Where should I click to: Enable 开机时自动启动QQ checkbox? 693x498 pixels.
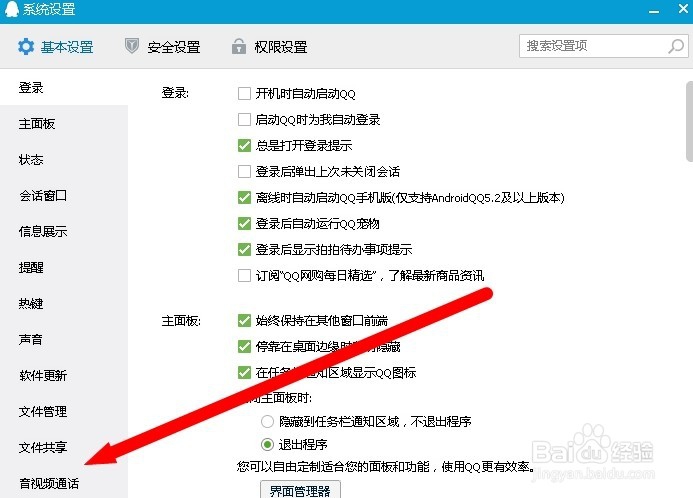pos(244,94)
